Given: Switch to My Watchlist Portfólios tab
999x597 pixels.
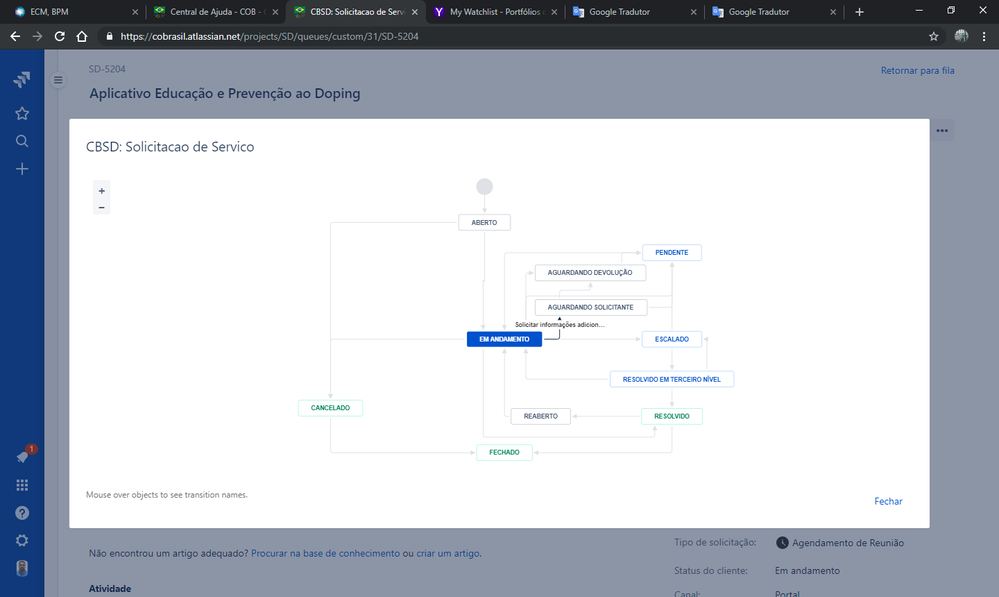Looking at the screenshot, I should [494, 11].
